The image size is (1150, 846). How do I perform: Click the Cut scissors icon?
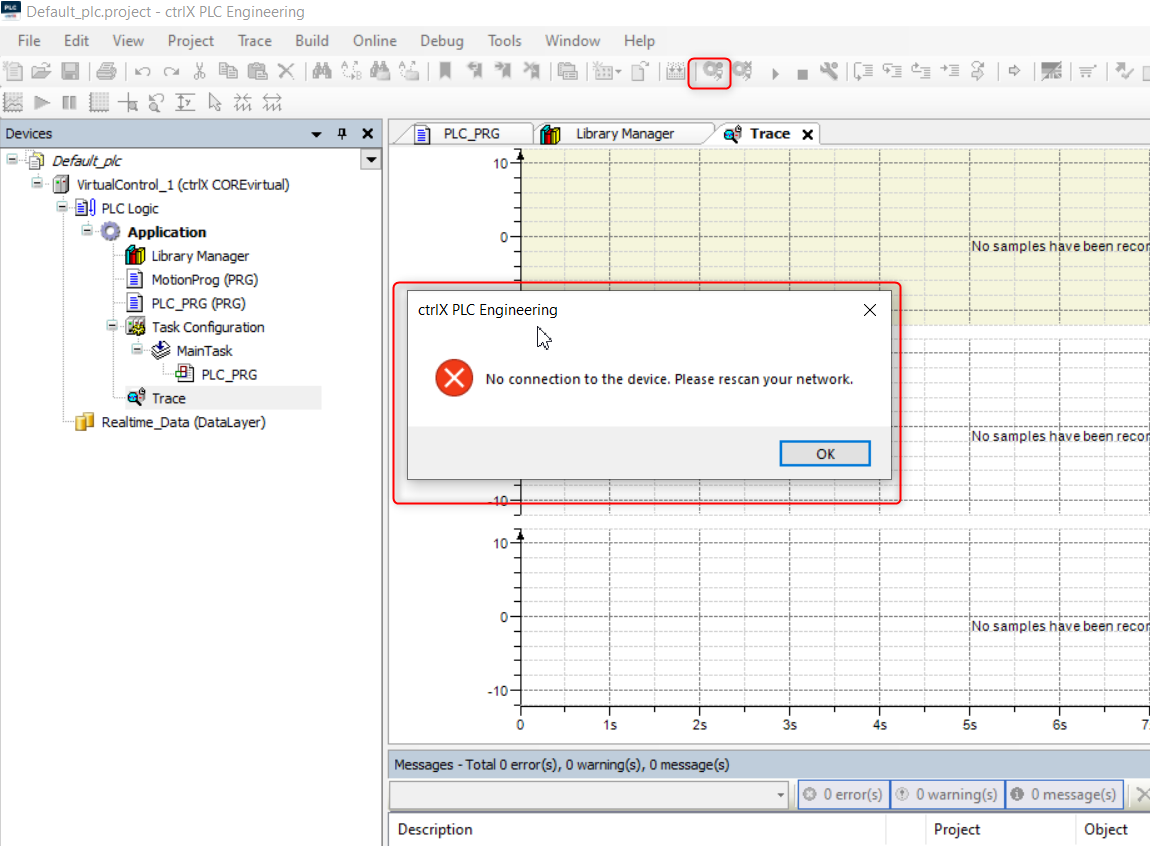tap(199, 71)
